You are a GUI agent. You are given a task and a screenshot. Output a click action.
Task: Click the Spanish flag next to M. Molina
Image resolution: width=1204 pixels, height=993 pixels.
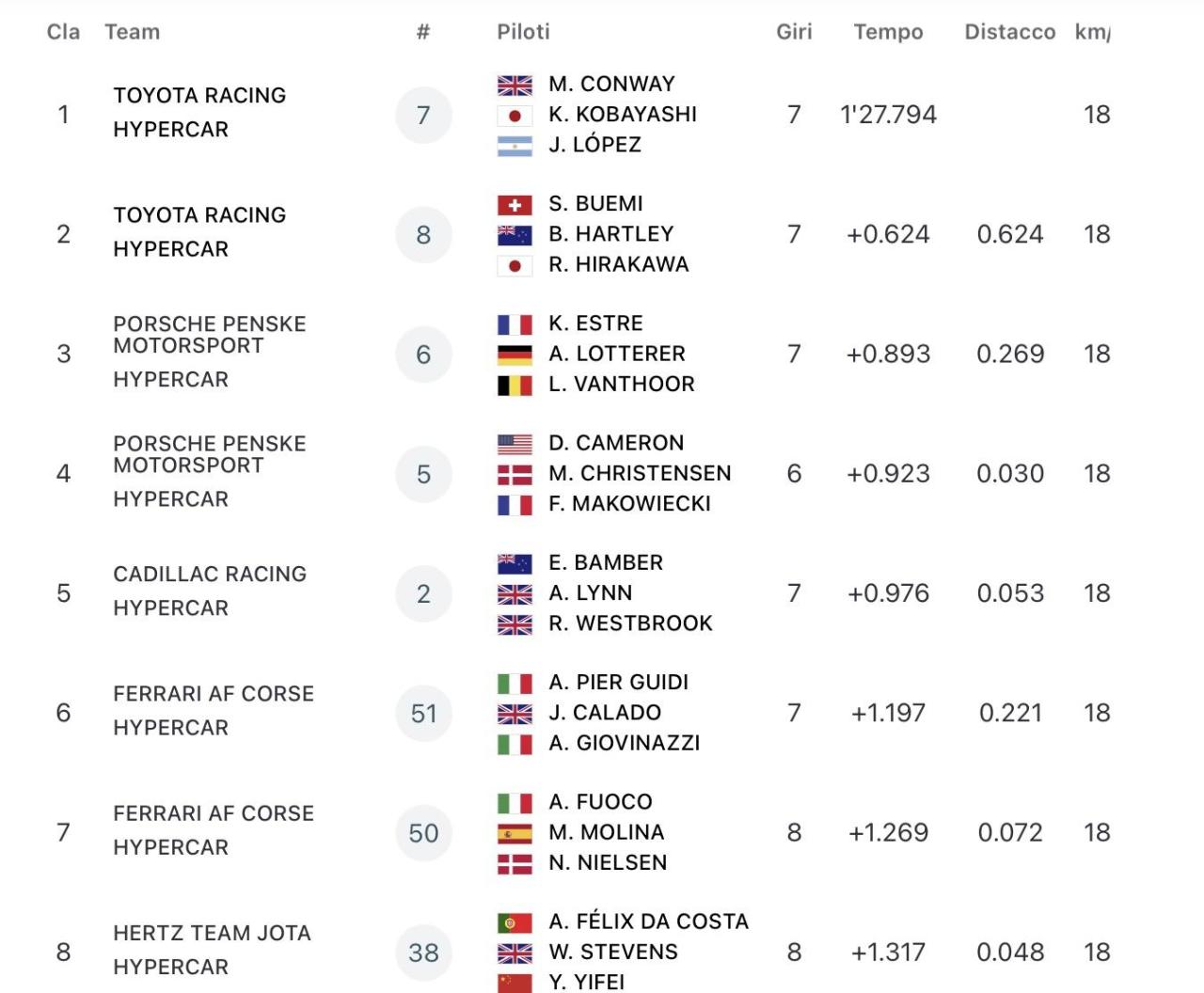pyautogui.click(x=515, y=834)
